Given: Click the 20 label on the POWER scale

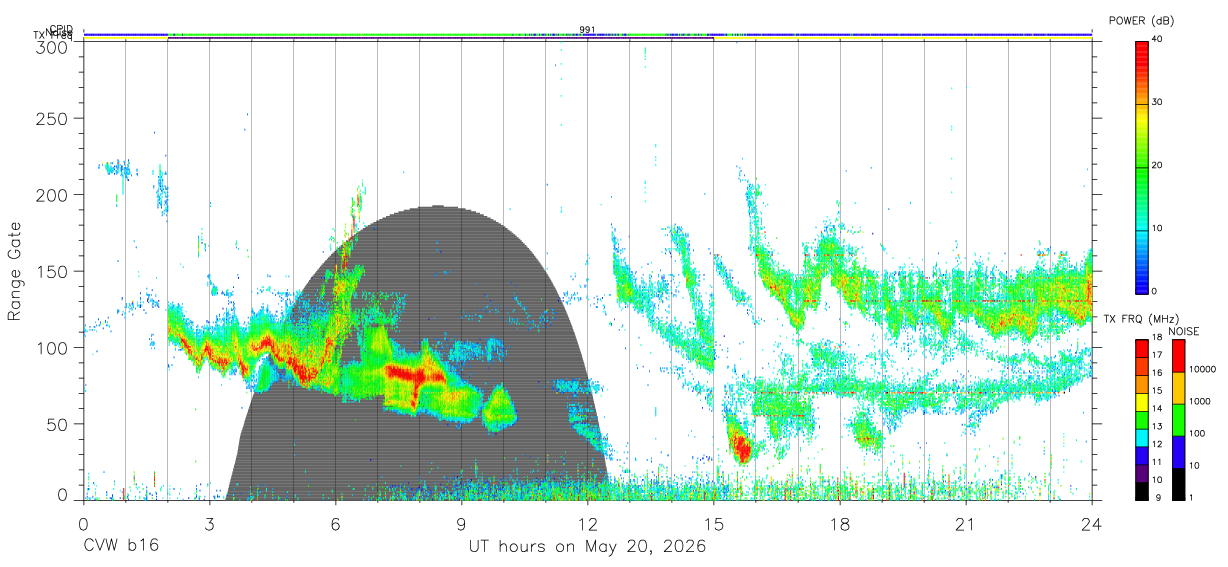Looking at the screenshot, I should tap(1158, 166).
